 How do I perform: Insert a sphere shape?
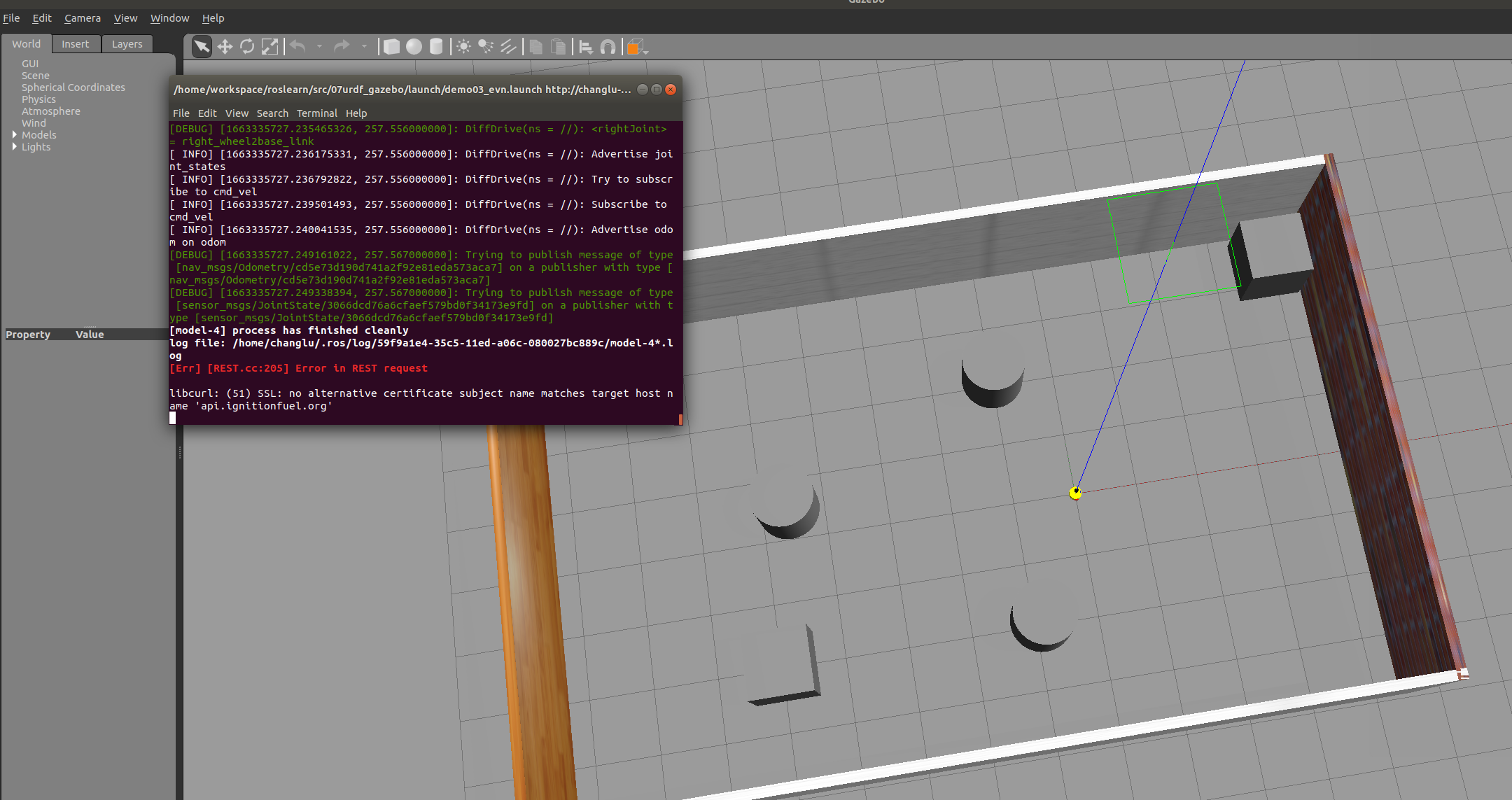[414, 47]
